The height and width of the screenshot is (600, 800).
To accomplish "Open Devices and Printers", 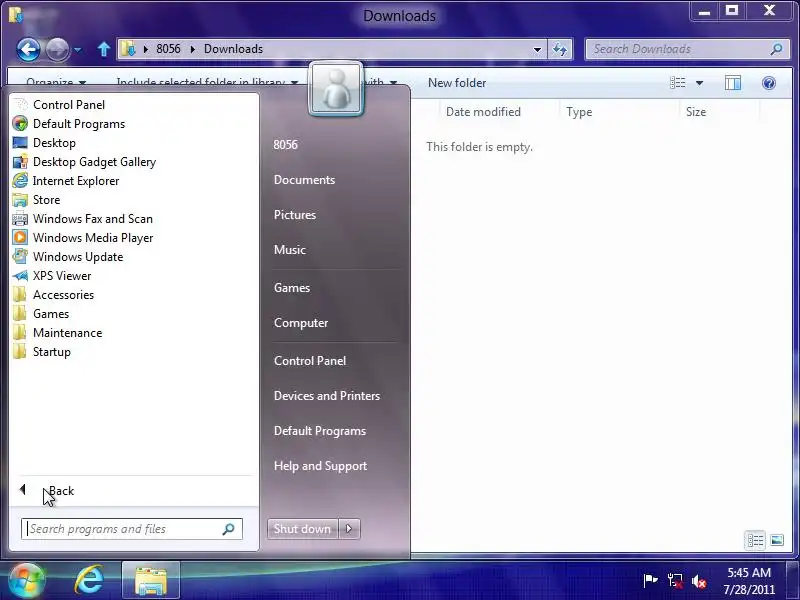I will [x=327, y=395].
